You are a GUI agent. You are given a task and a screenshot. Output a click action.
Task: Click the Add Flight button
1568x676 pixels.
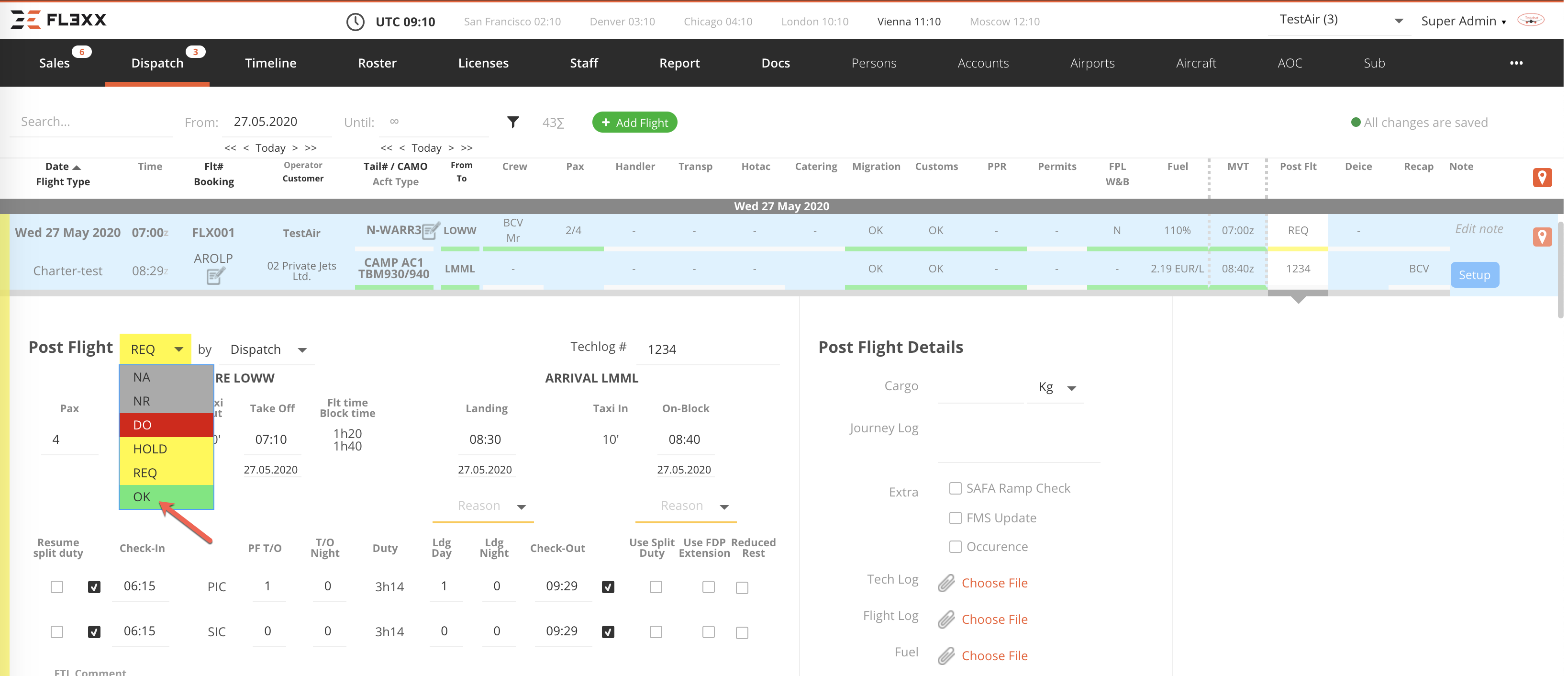(x=634, y=122)
